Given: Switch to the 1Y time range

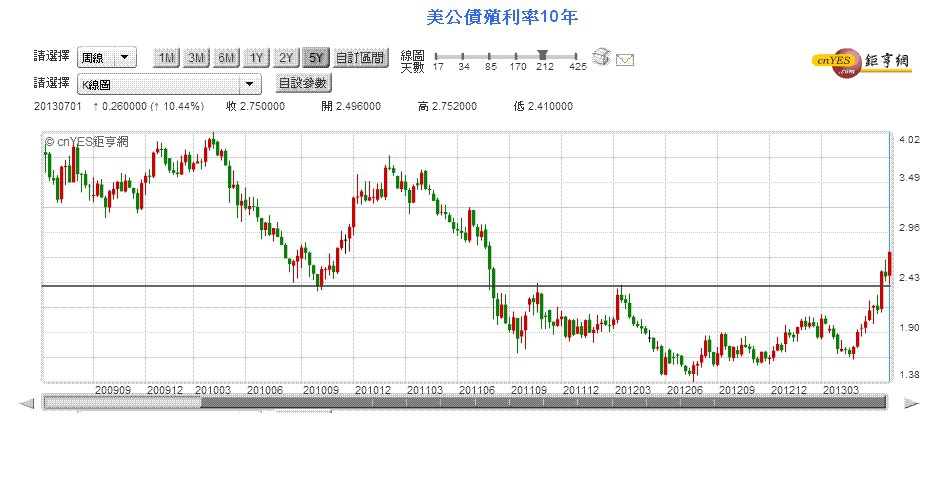Looking at the screenshot, I should (x=256, y=58).
